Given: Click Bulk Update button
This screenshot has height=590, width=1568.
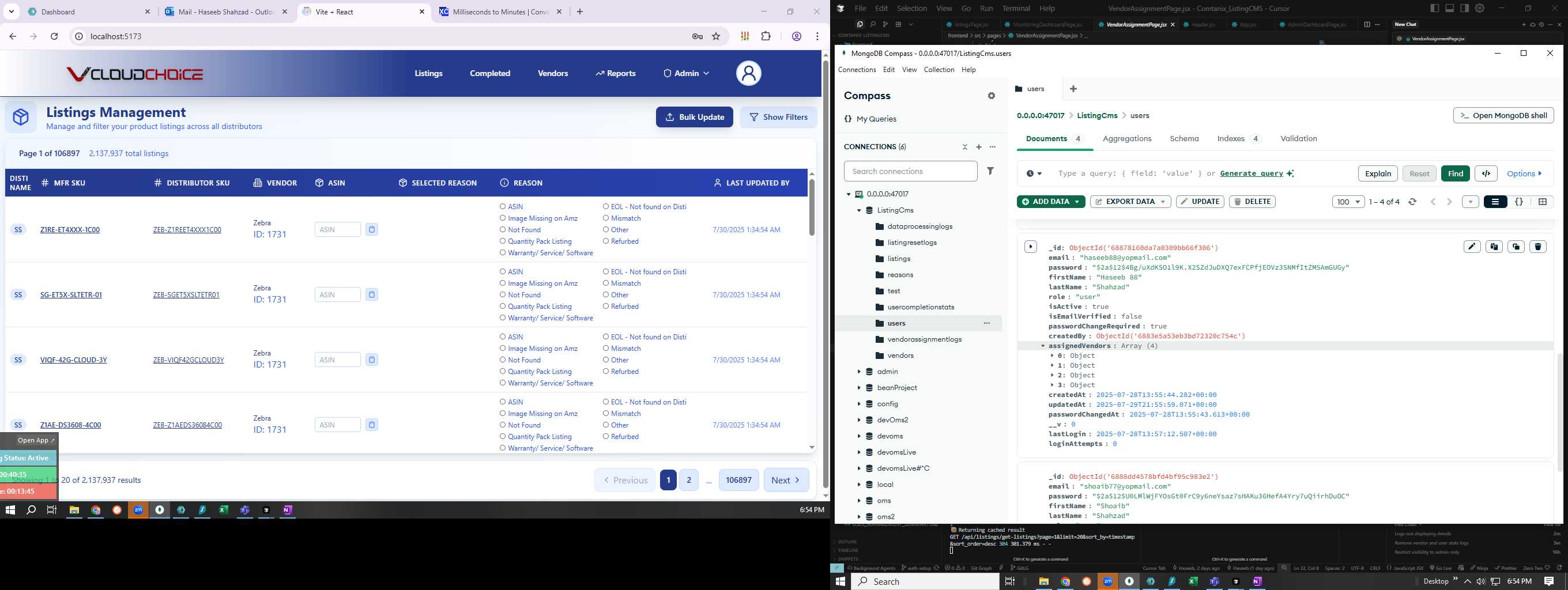Looking at the screenshot, I should click(x=695, y=118).
